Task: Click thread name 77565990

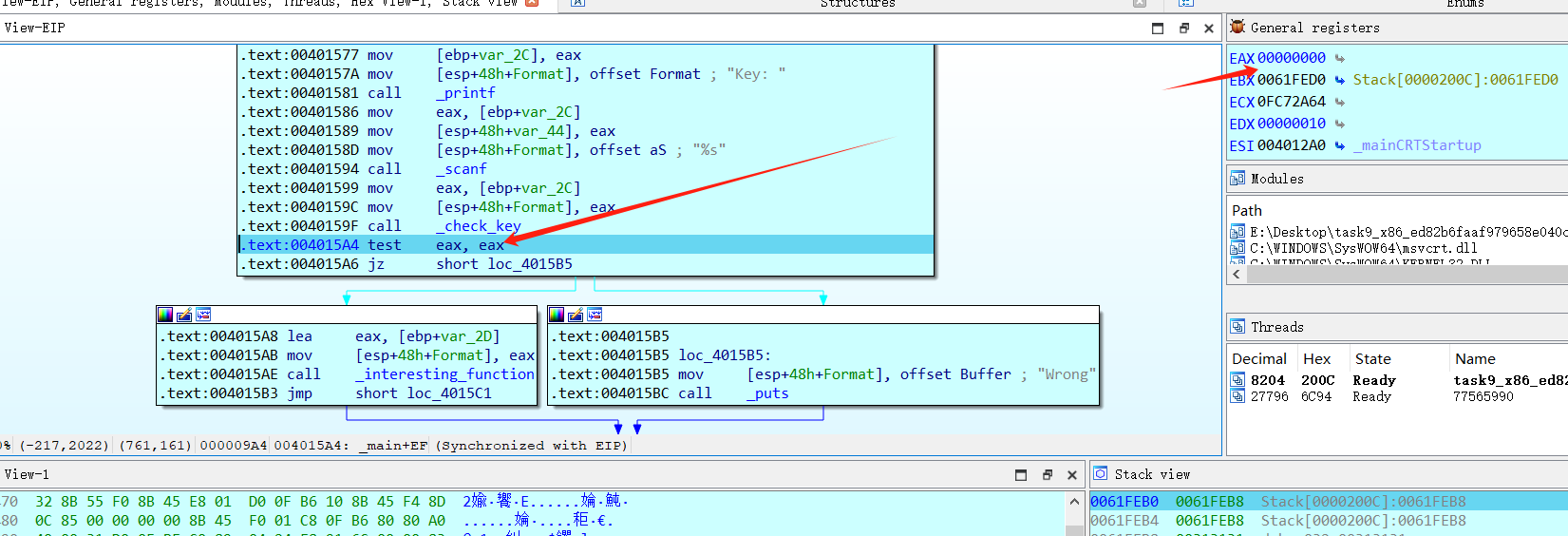Action: 1483,396
